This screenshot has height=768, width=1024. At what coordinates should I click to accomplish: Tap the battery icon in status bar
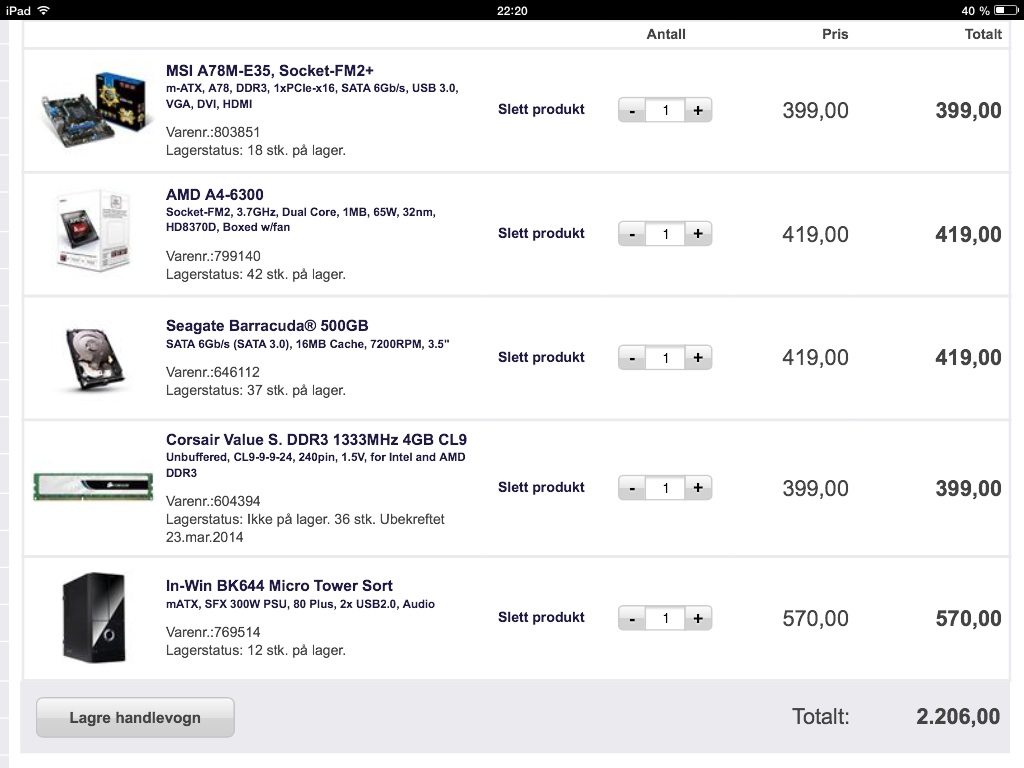pyautogui.click(x=1006, y=10)
